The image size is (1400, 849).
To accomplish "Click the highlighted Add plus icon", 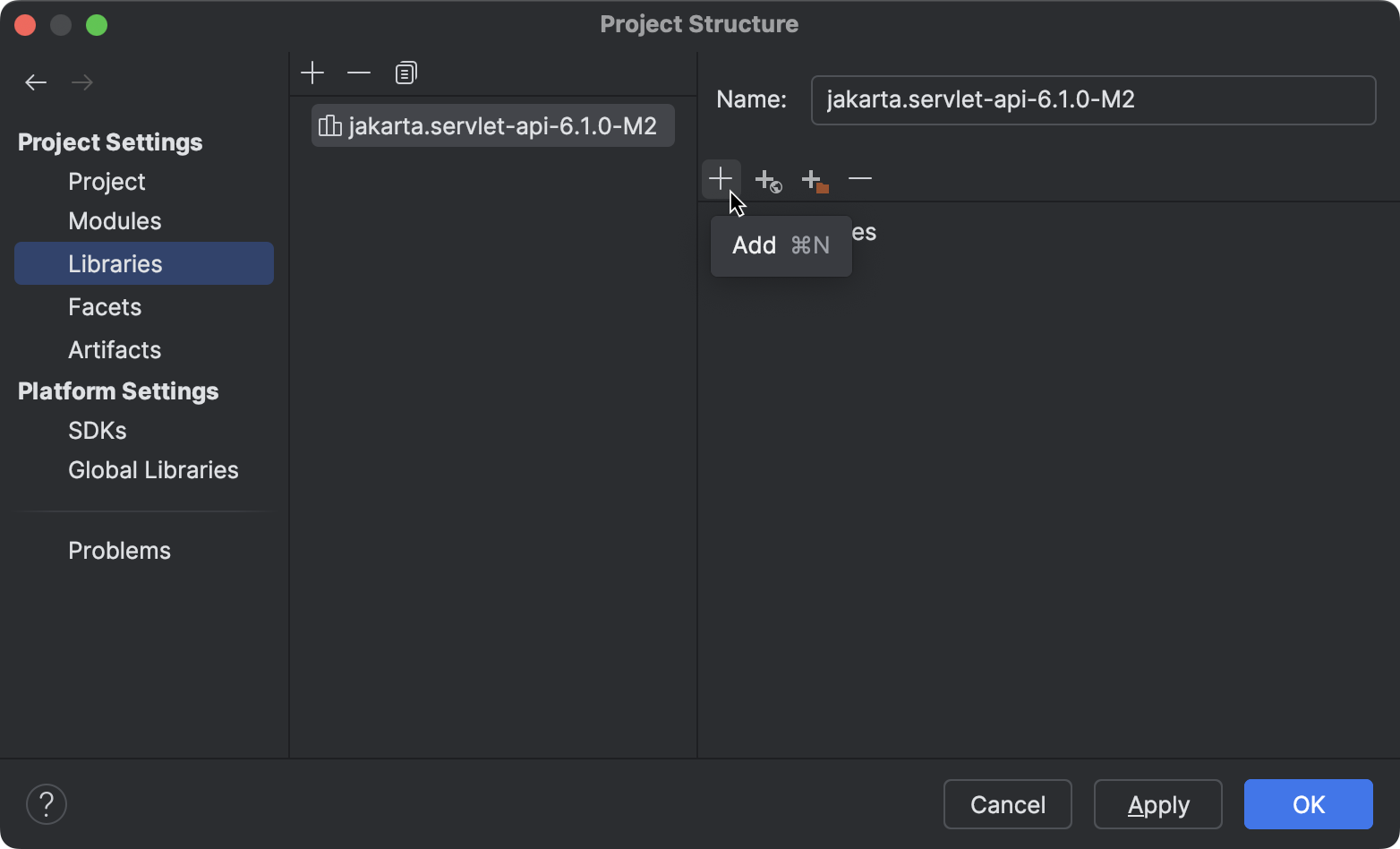I will (x=721, y=178).
